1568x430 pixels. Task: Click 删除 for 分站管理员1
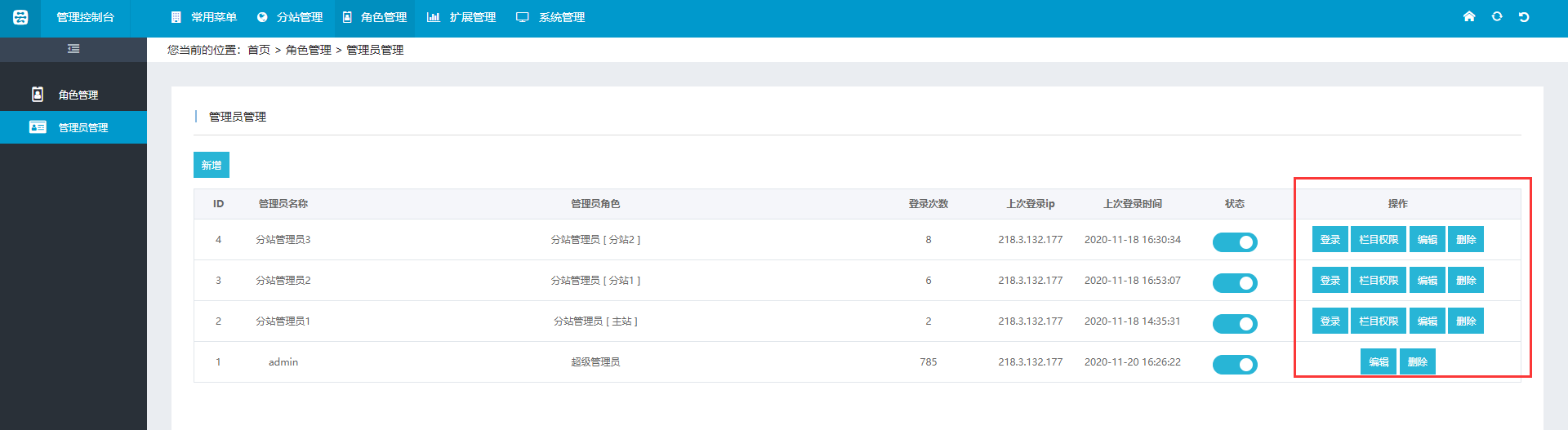1466,321
